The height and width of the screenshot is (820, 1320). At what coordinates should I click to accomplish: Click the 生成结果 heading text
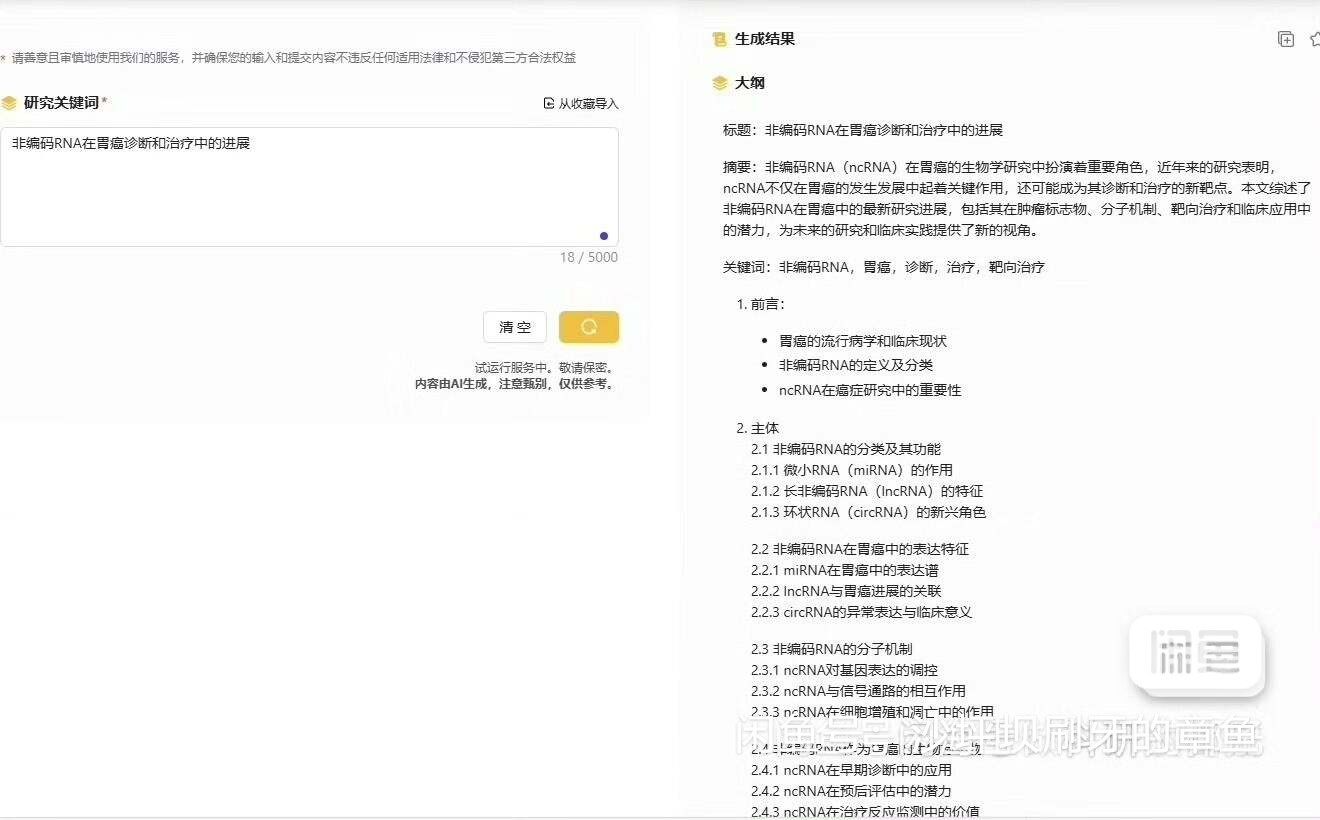click(765, 39)
